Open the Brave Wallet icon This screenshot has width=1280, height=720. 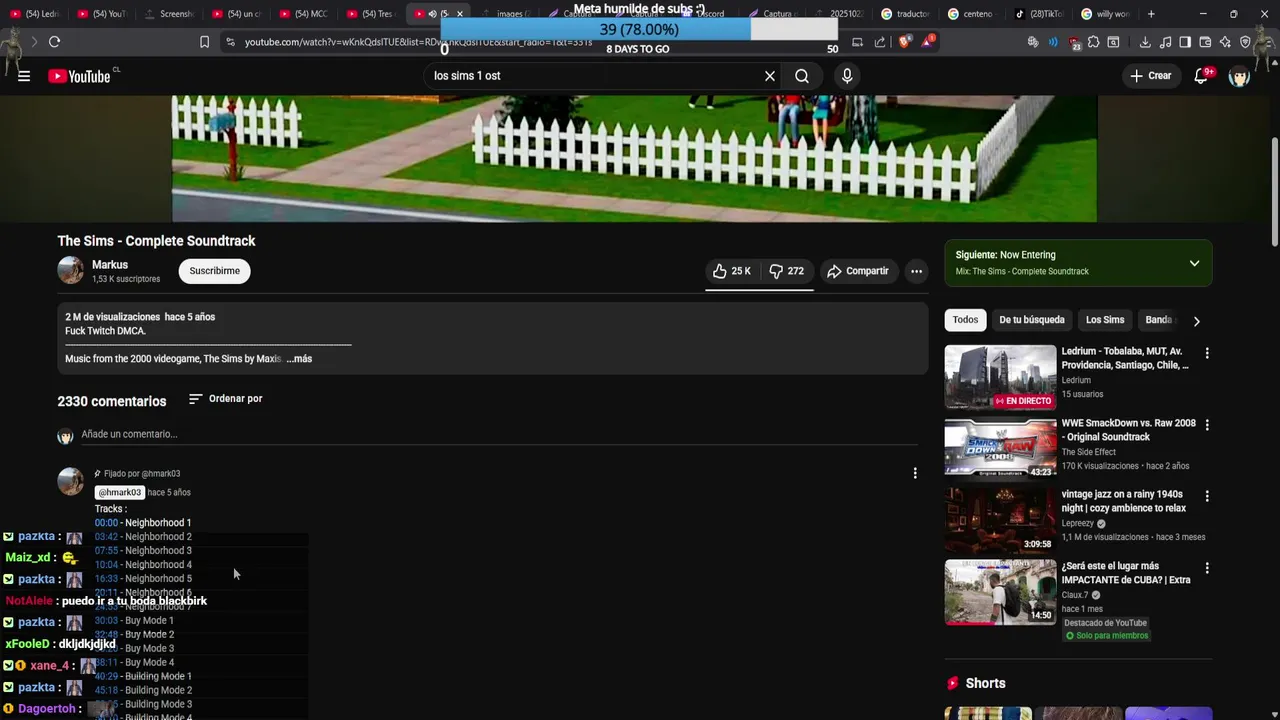pos(1205,42)
